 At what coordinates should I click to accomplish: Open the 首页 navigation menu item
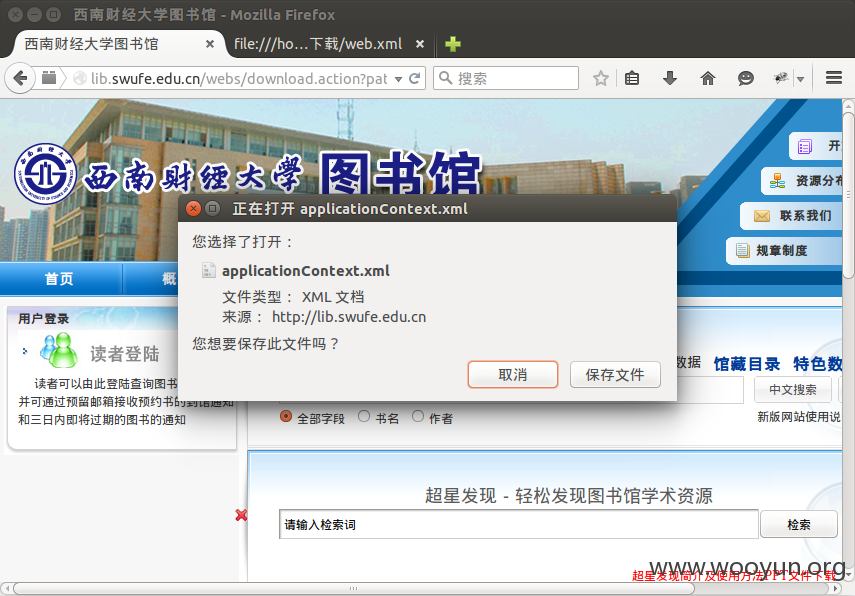click(x=59, y=279)
